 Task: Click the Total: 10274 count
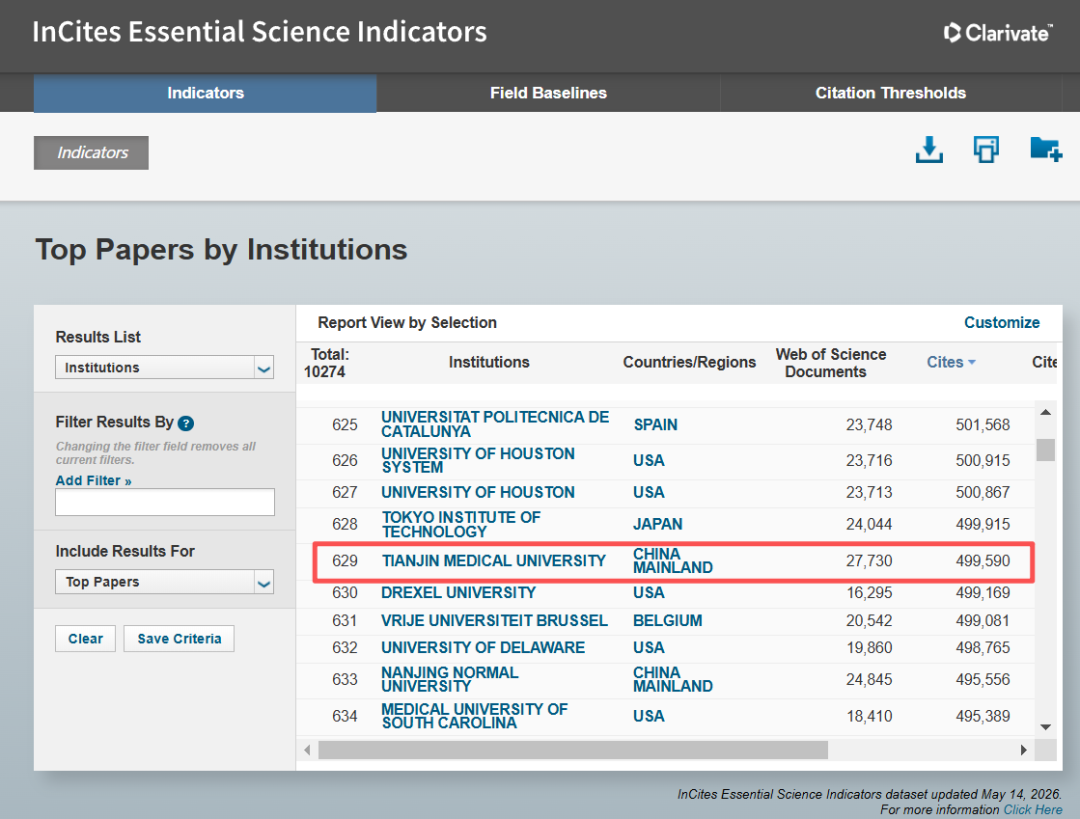pos(326,363)
